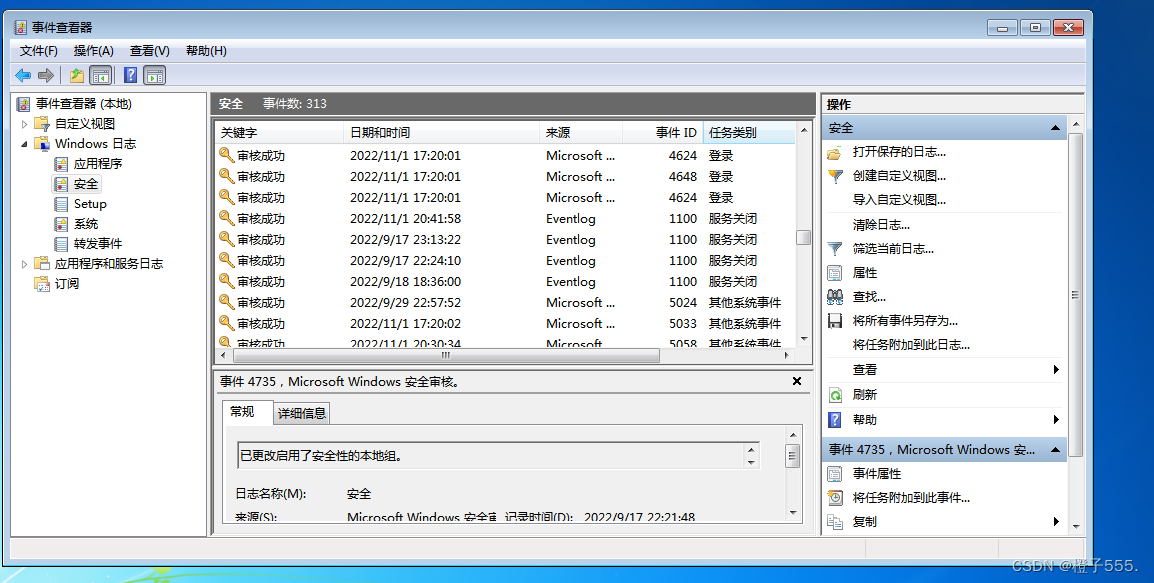Click the 创建自定义视图 funnel icon
Viewport: 1154px width, 583px height.
click(x=835, y=176)
